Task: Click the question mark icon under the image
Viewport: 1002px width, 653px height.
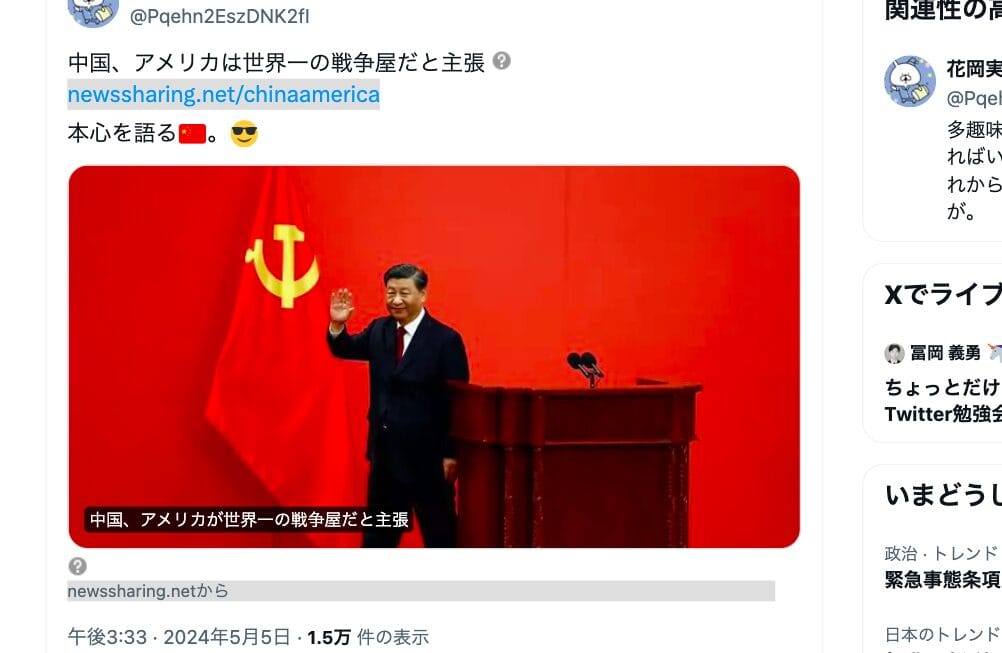Action: tap(77, 566)
